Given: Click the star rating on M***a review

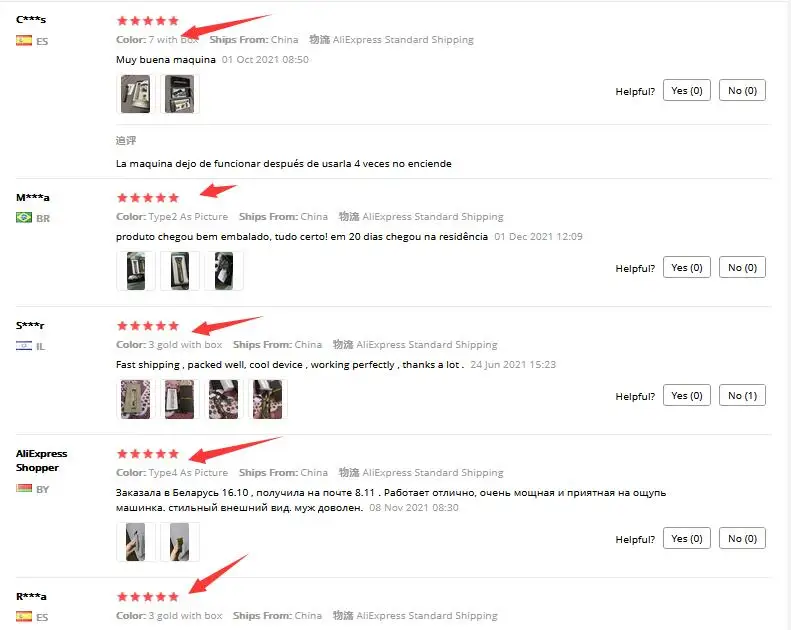Looking at the screenshot, I should pyautogui.click(x=148, y=198).
